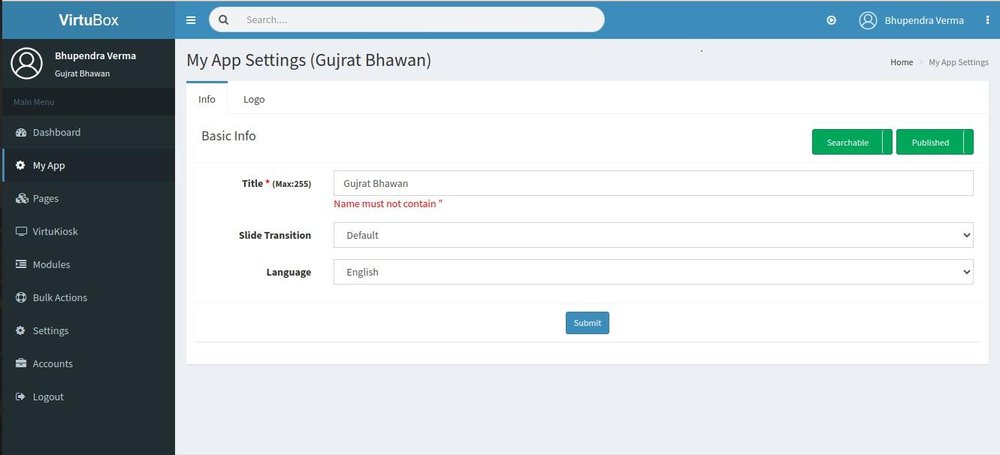1000x455 pixels.
Task: Focus the Title input field
Action: tap(653, 183)
